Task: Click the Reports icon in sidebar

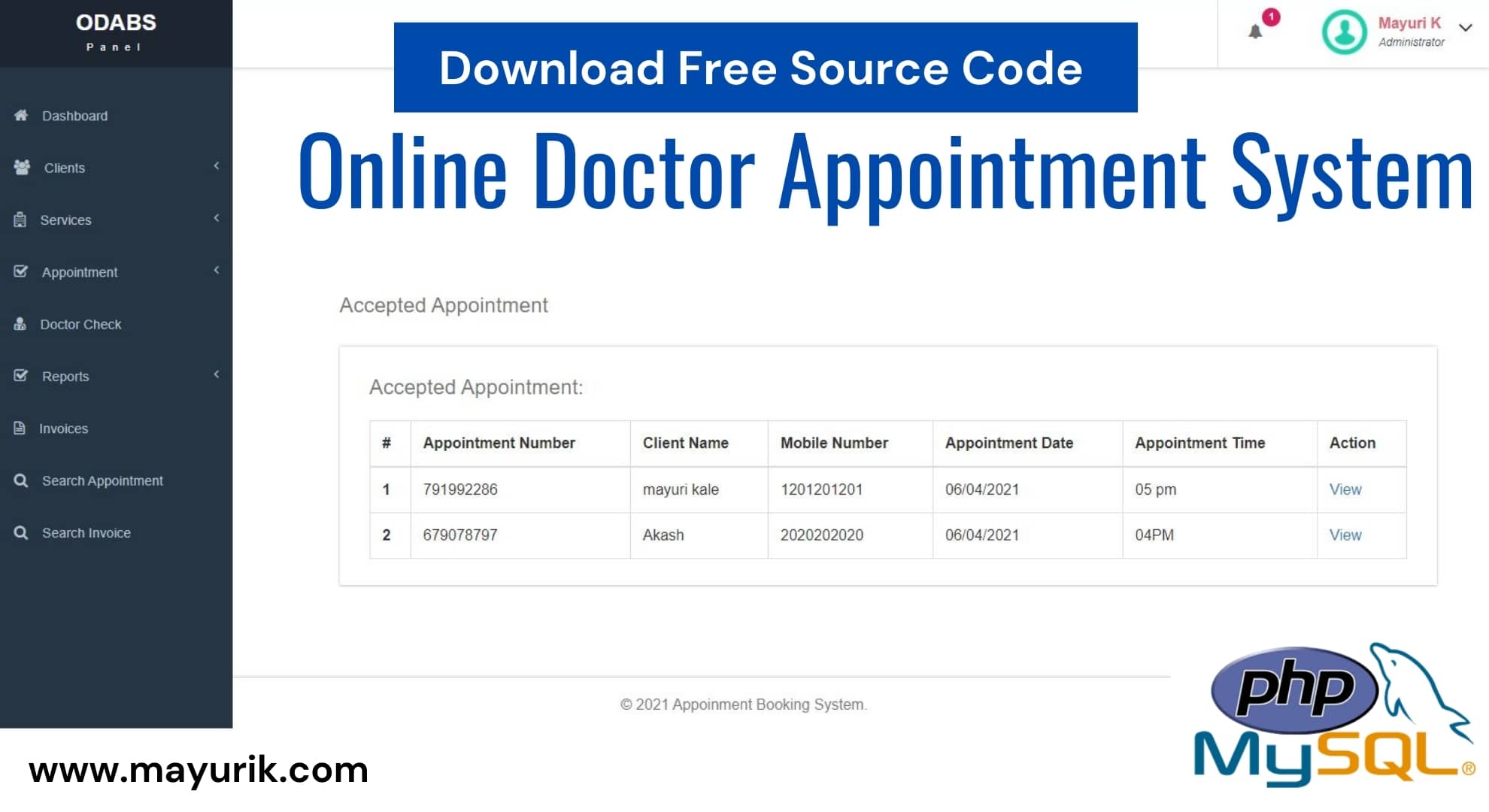Action: click(x=20, y=376)
